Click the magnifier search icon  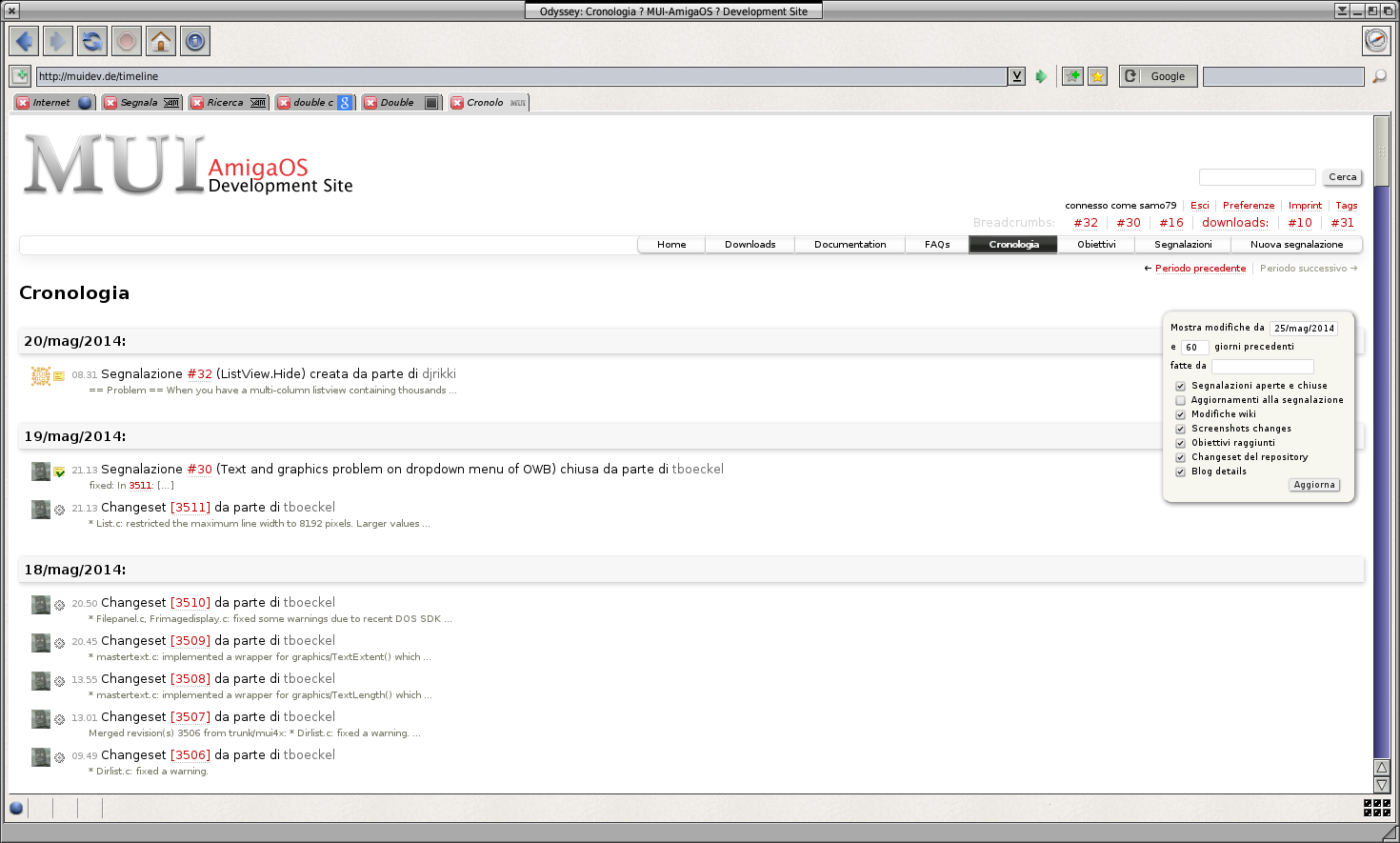(1379, 76)
